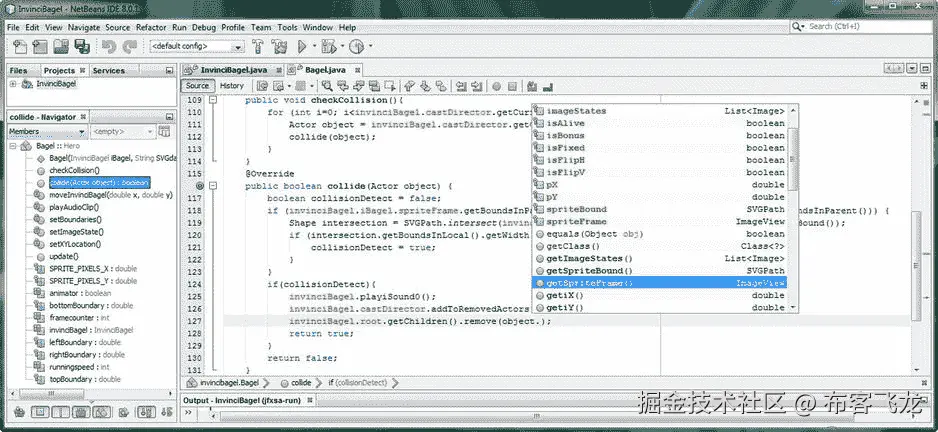Open the Profile menu
Screen dimensions: 938x432
point(233,28)
